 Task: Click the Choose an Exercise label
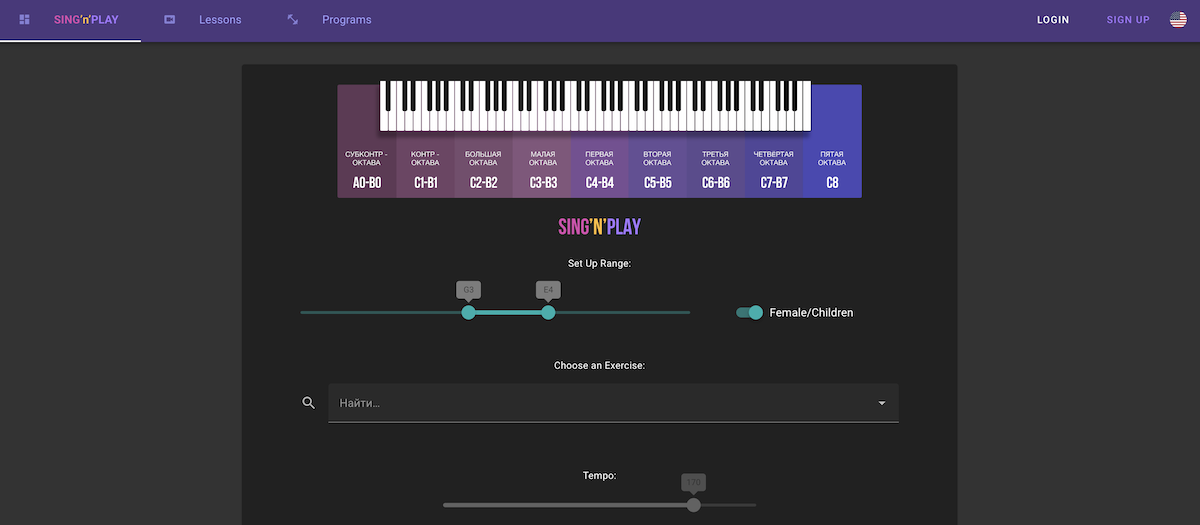coord(600,366)
